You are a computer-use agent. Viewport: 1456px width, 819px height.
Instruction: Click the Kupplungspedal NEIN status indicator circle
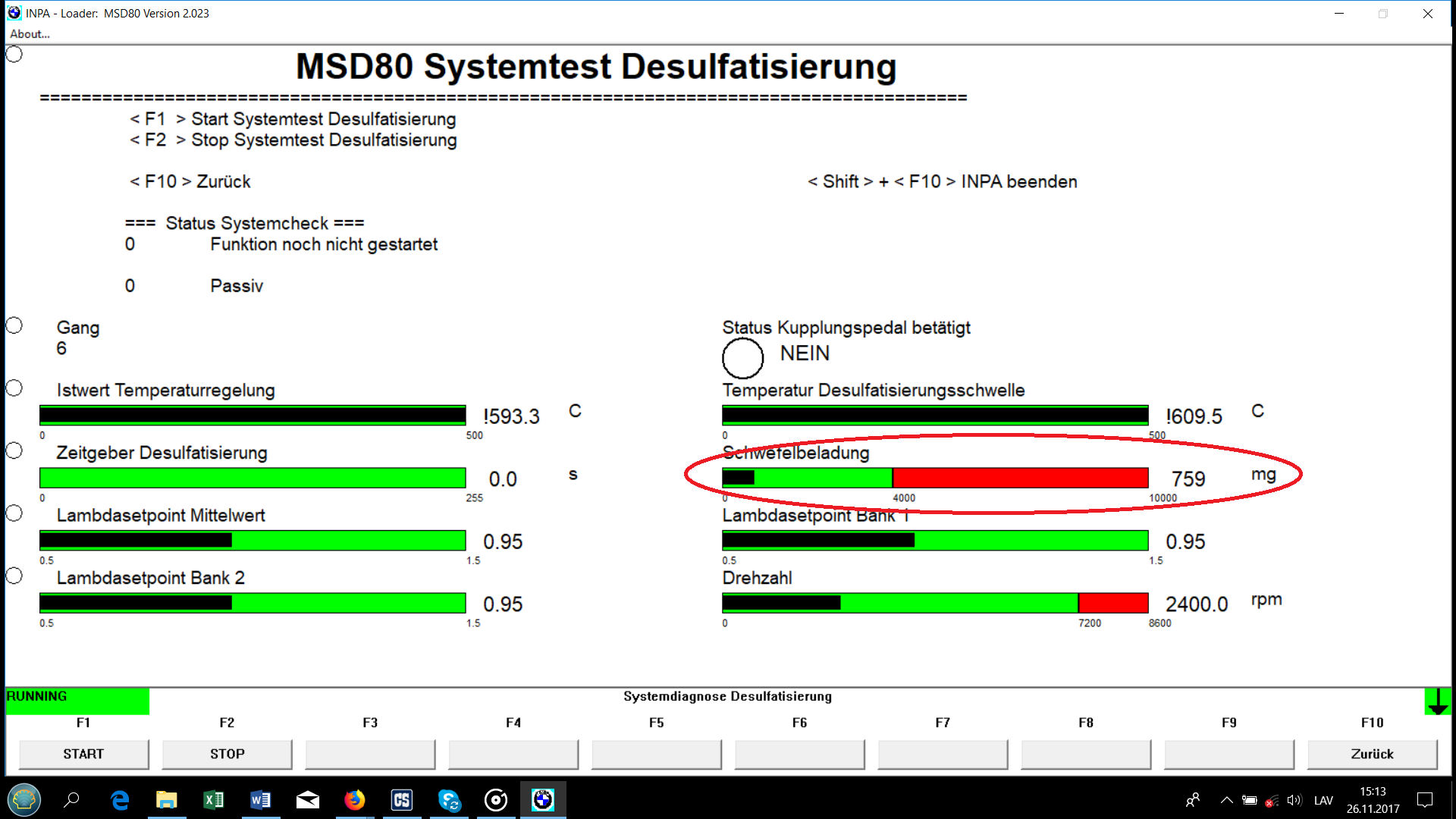pyautogui.click(x=742, y=358)
